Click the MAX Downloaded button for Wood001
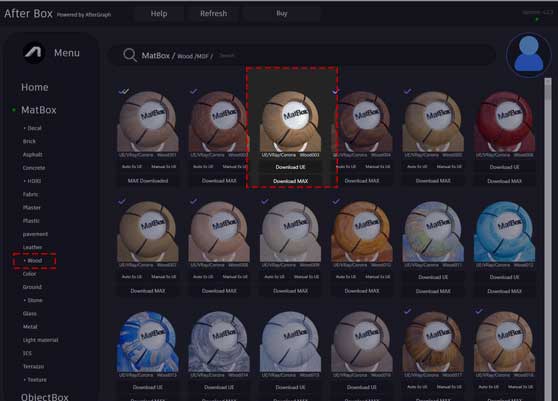 (148, 181)
